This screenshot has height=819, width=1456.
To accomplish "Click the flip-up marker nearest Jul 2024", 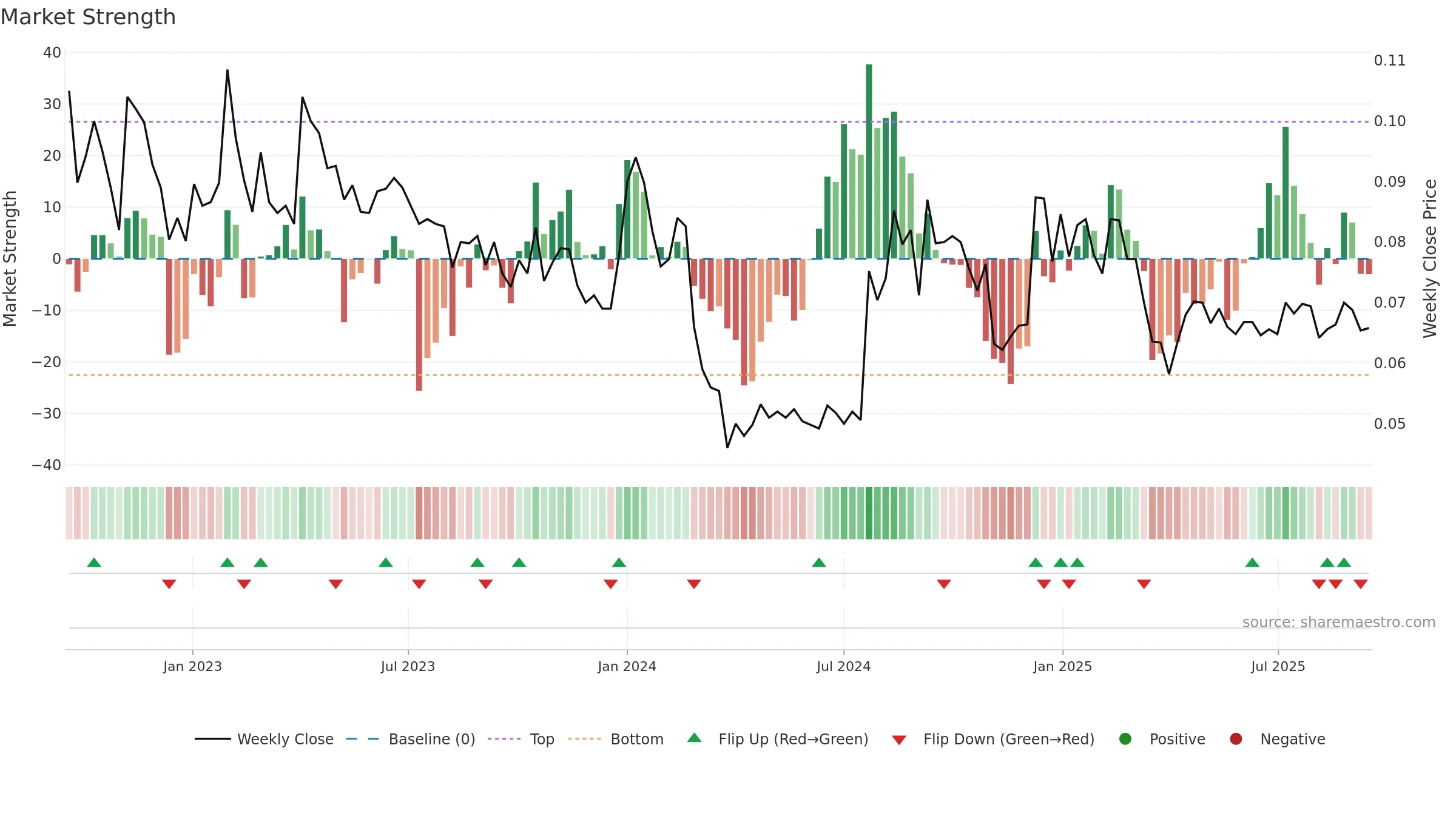I will click(819, 562).
